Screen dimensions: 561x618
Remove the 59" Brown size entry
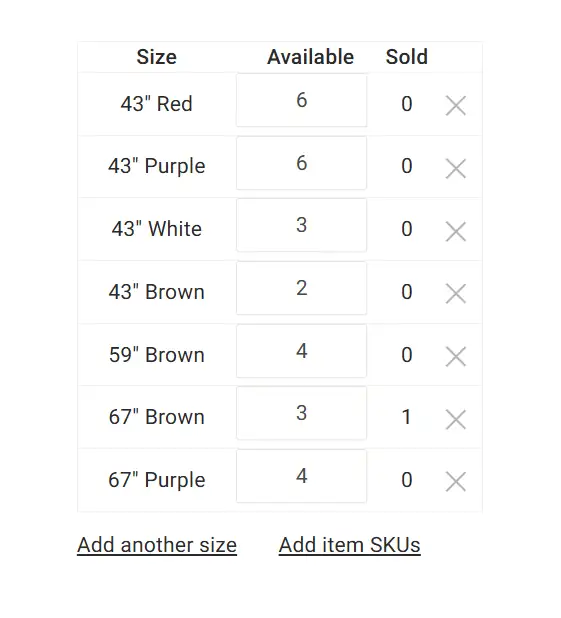tap(455, 356)
